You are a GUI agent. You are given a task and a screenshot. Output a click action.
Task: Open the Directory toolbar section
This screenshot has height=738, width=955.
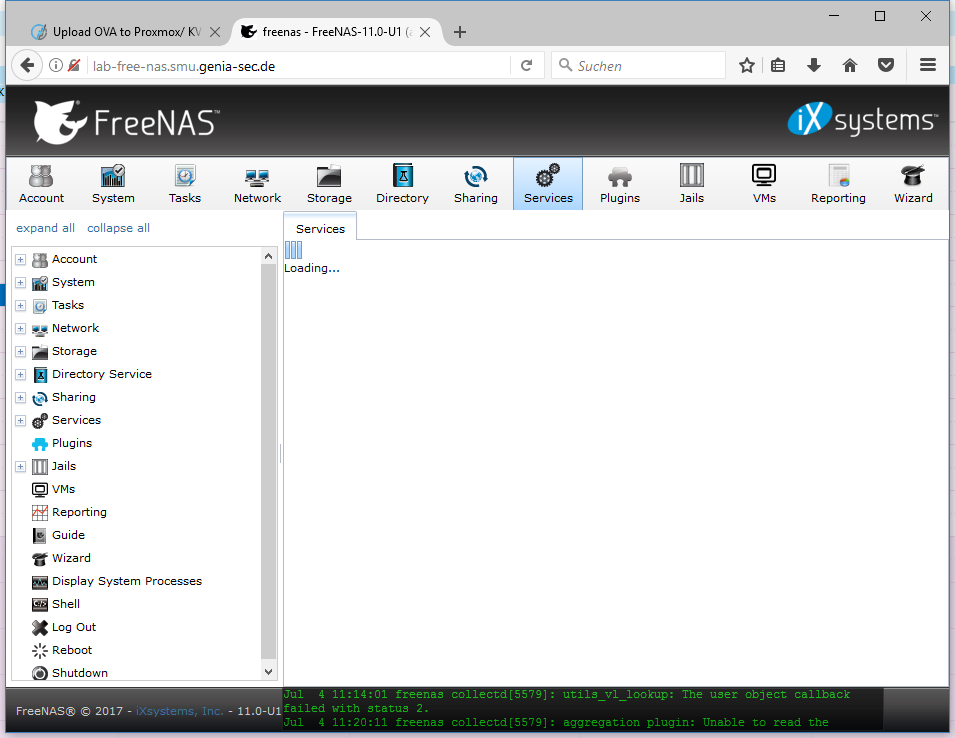click(402, 184)
